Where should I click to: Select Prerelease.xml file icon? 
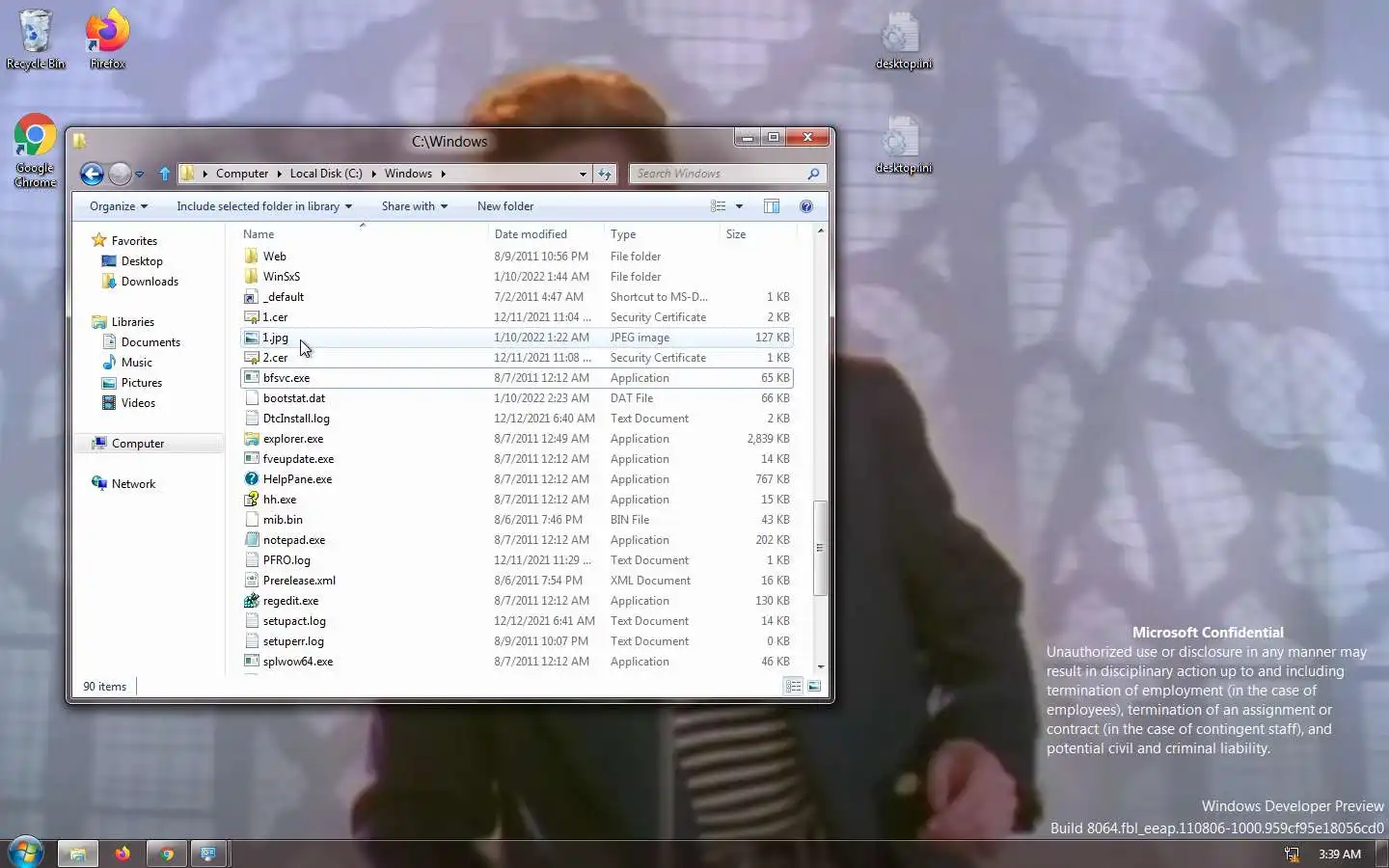point(252,581)
